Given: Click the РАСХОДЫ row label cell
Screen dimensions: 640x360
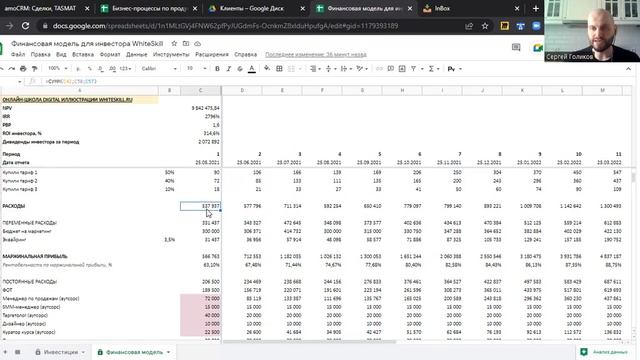Looking at the screenshot, I should (x=80, y=206).
